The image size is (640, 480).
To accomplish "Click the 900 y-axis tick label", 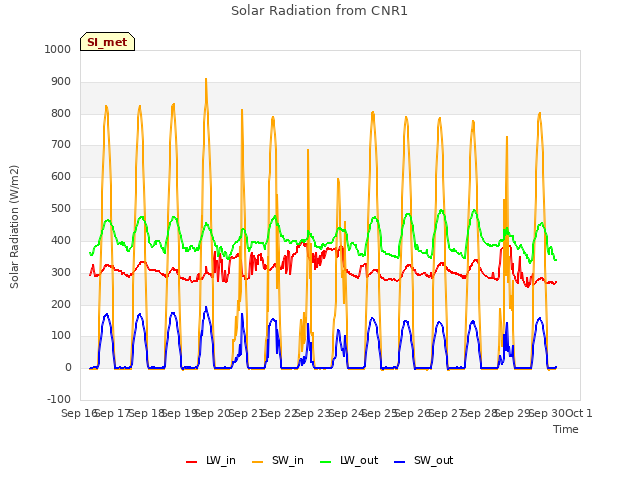I will point(61,82).
